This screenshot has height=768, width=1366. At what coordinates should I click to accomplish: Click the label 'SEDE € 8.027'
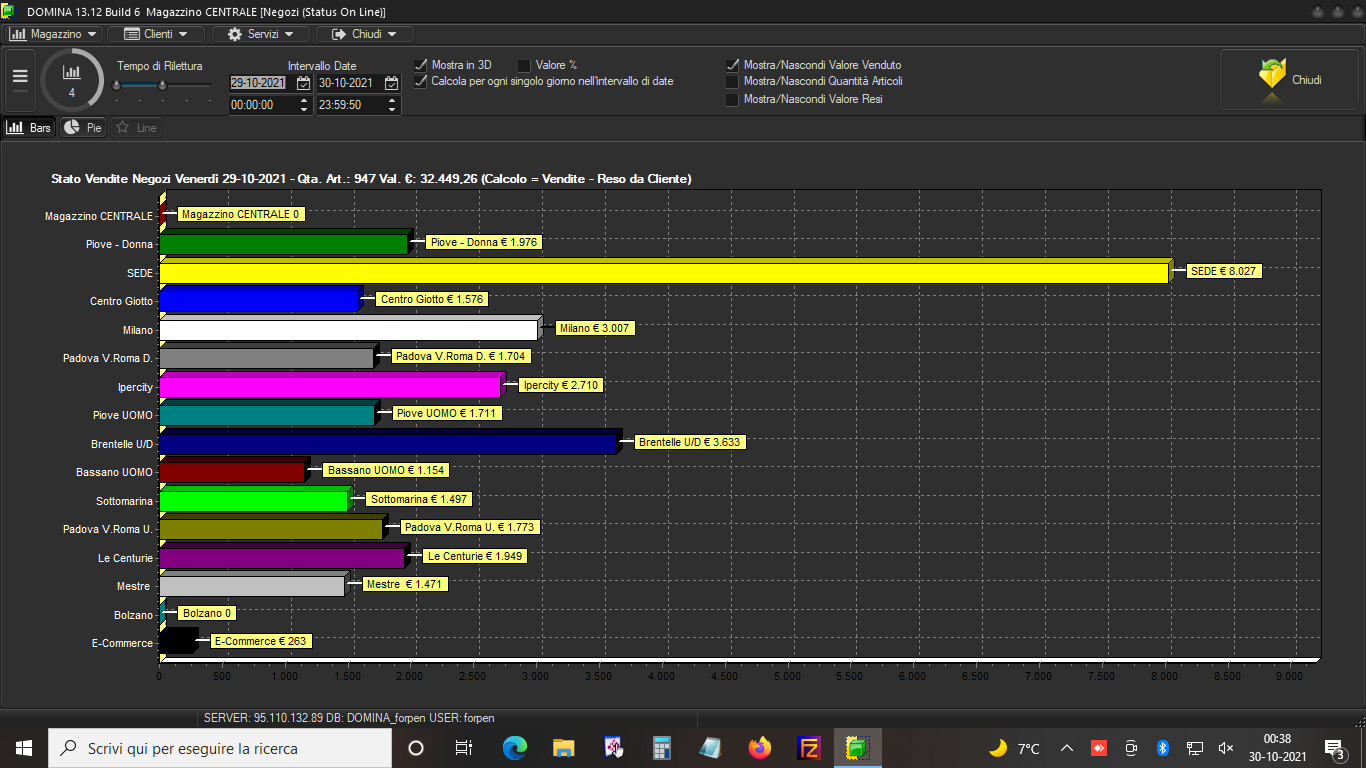(x=1224, y=270)
